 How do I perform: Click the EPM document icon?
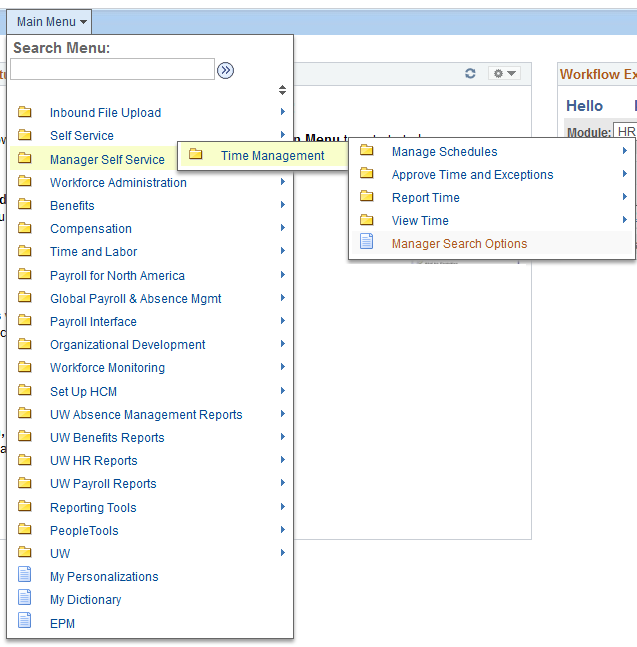25,621
